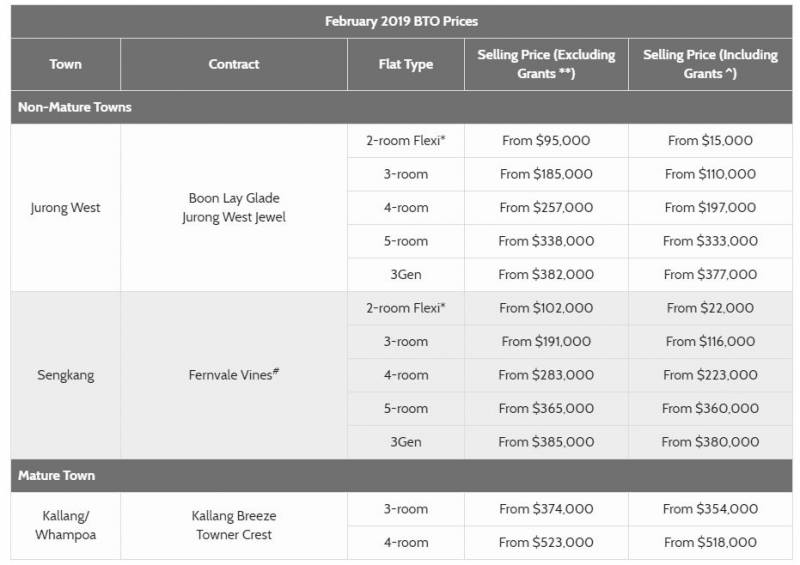The width and height of the screenshot is (800, 565).
Task: Click the From $223,000 price cell
Action: point(710,375)
